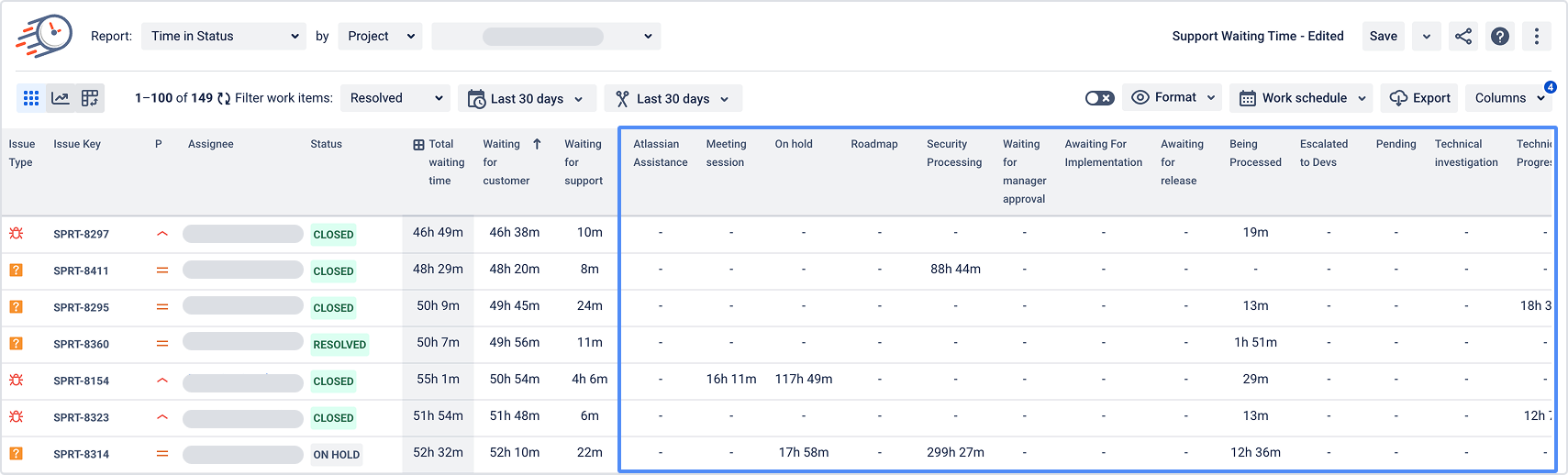Click the 117h 49m On hold cell
The width and height of the screenshot is (1568, 475).
(804, 380)
